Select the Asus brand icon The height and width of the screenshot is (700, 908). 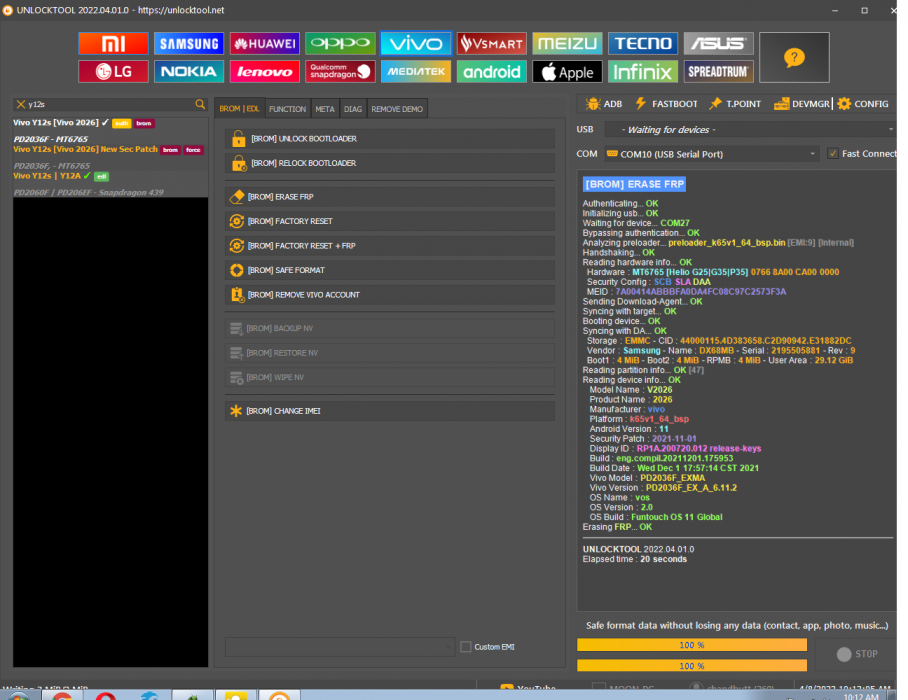tap(719, 43)
